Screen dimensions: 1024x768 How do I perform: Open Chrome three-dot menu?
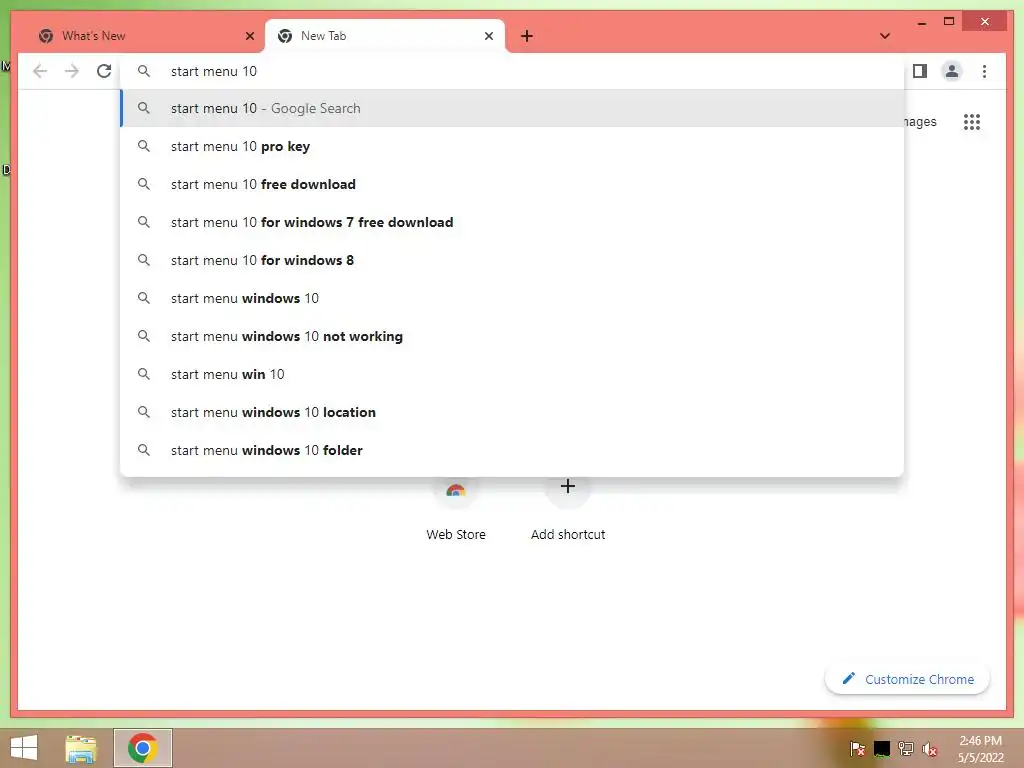[x=984, y=71]
